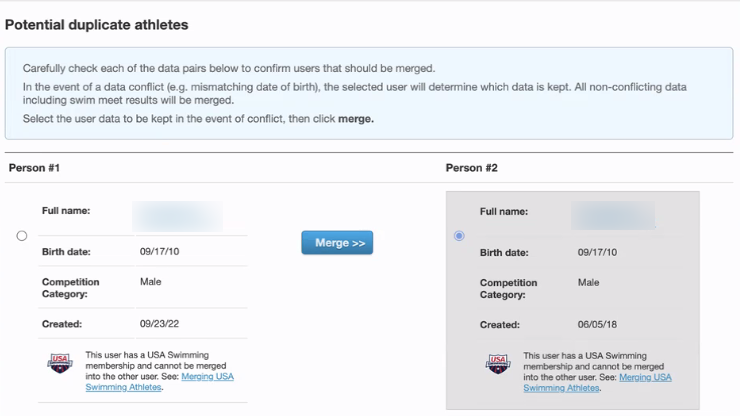Click the 06/05/18 created date

[x=597, y=325]
